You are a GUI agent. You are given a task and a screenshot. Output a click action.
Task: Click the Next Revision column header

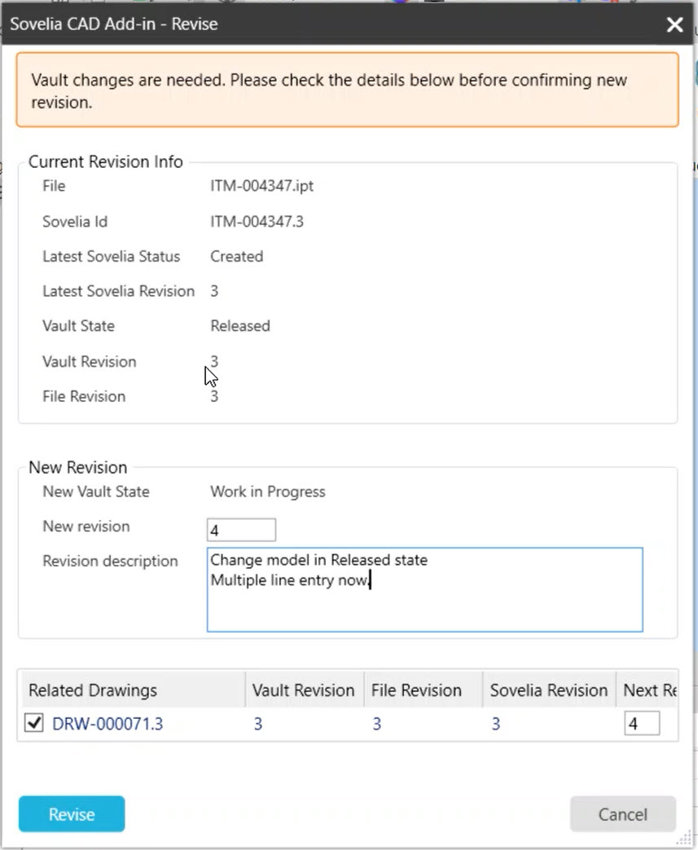[647, 690]
